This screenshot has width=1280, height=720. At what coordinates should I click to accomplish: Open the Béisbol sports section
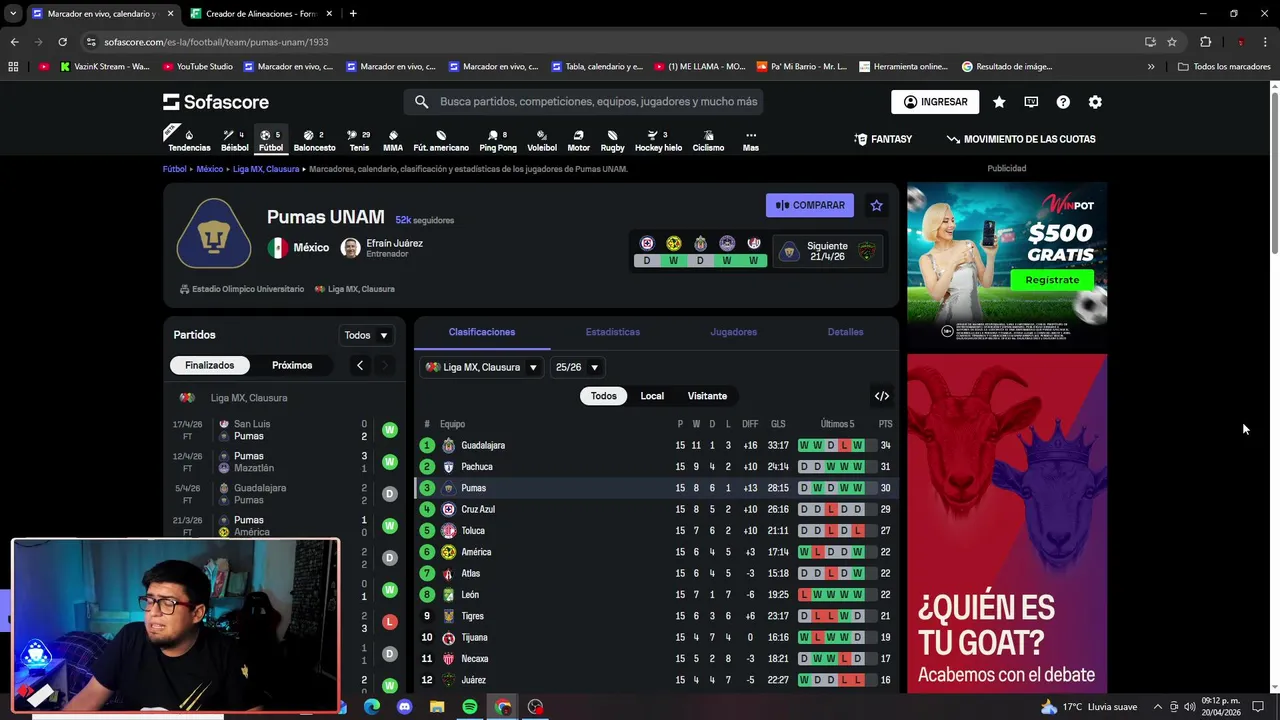point(235,140)
